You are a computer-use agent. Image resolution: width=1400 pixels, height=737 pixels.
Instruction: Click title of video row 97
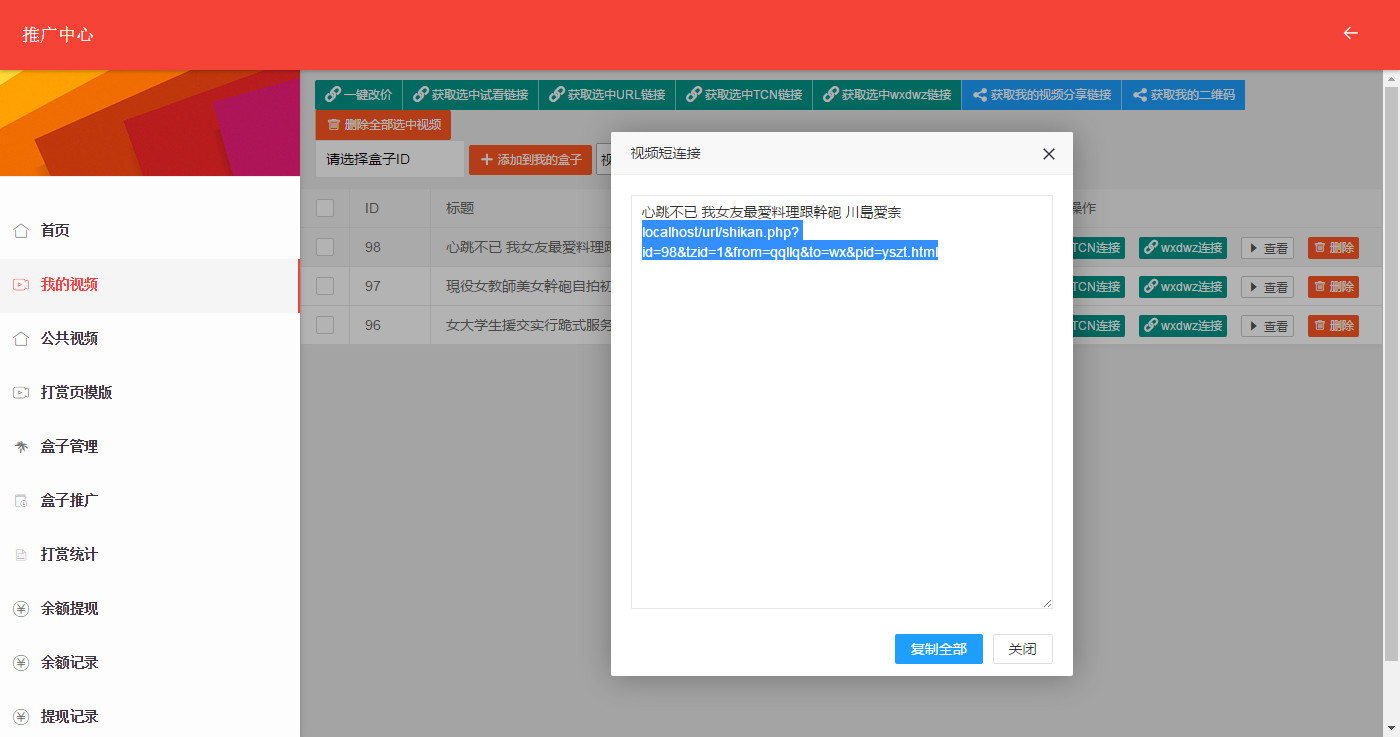529,287
